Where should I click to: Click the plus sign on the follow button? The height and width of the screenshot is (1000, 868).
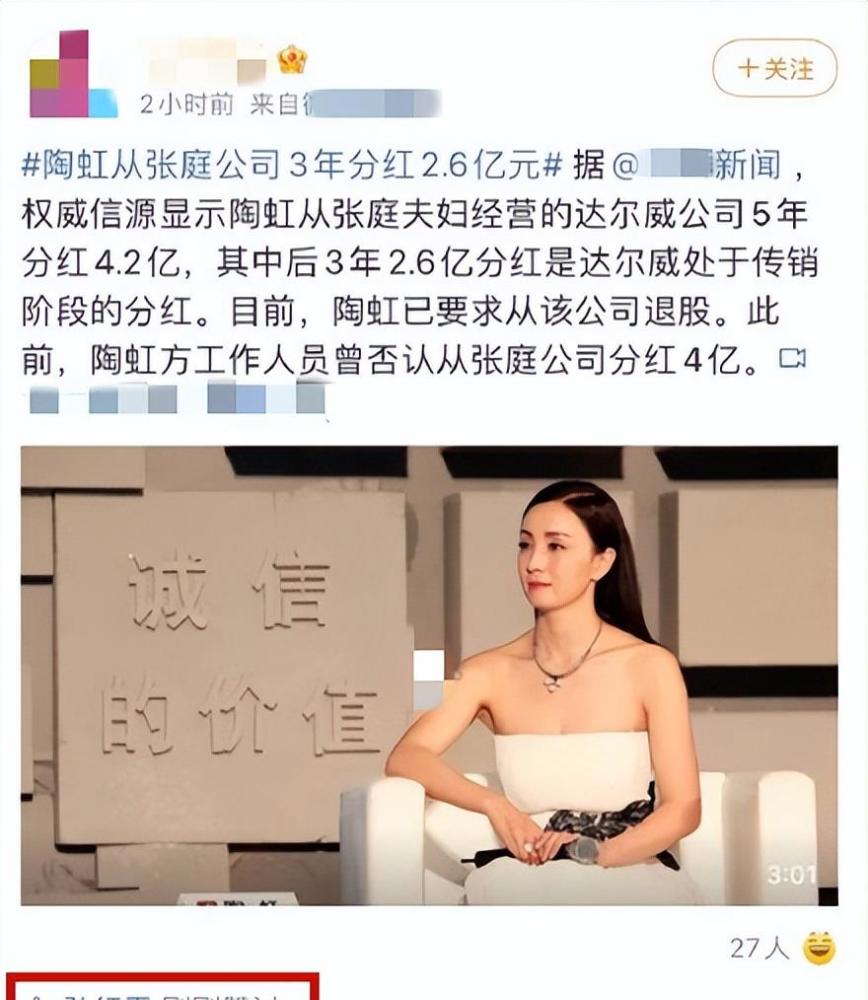coord(747,68)
